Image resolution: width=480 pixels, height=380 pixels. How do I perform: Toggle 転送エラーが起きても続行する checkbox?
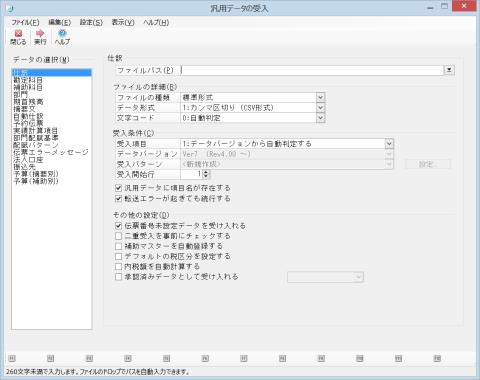point(118,199)
